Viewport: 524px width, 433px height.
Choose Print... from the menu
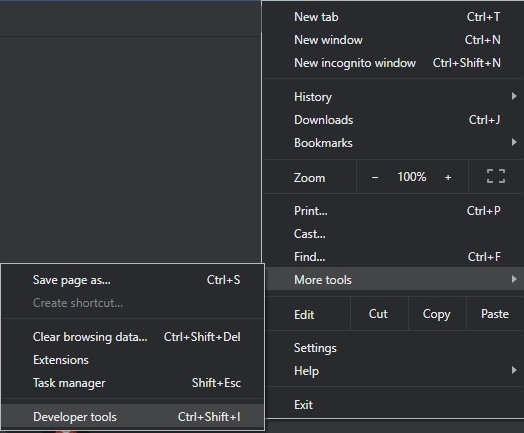click(x=393, y=211)
